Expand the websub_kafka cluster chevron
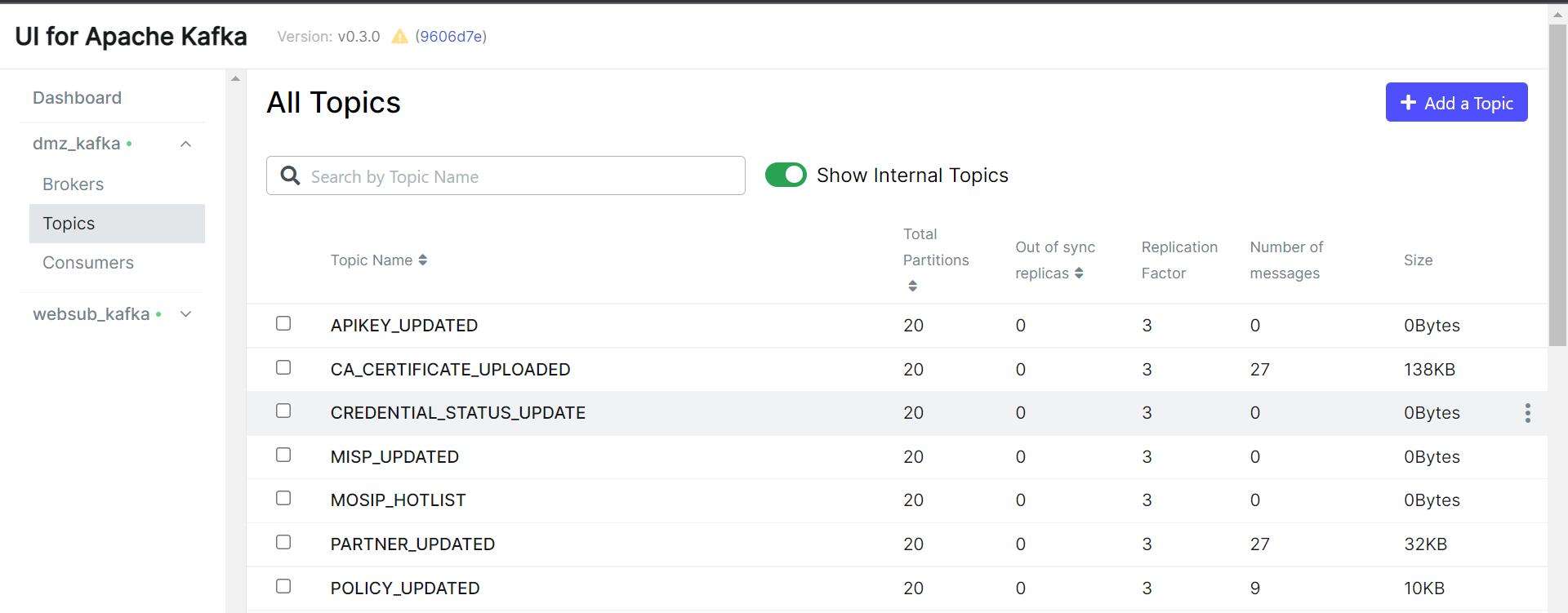 coord(186,314)
